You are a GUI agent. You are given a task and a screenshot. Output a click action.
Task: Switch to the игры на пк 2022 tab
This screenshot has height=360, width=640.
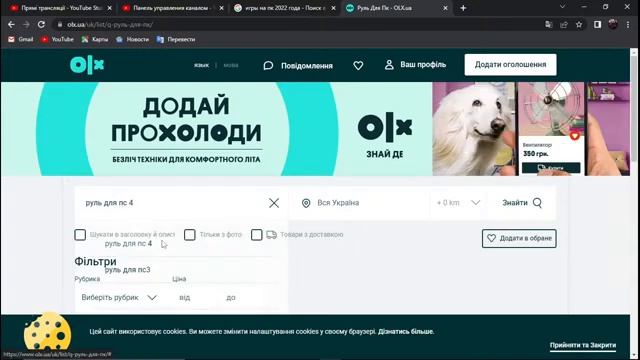285,8
